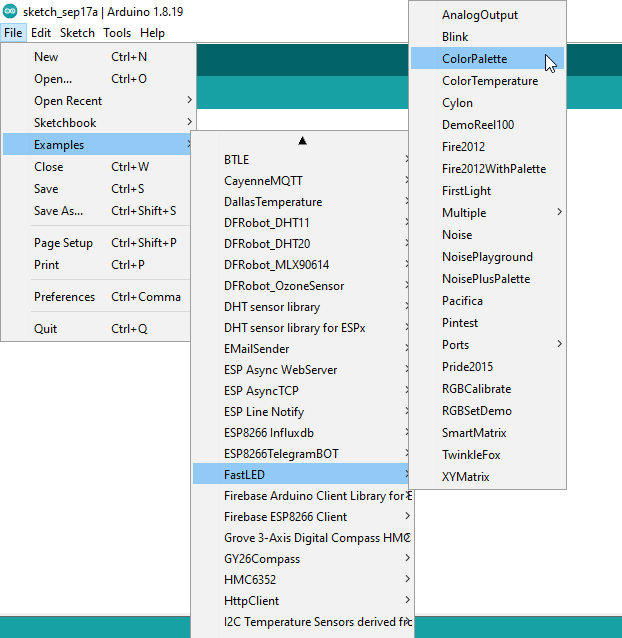Image resolution: width=622 pixels, height=638 pixels.
Task: Expand DFRobot_DHT20 examples
Action: (302, 244)
